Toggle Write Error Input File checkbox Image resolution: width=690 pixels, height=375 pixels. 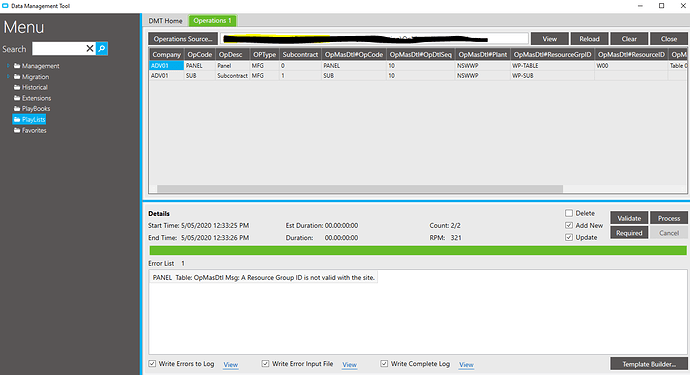pos(265,364)
